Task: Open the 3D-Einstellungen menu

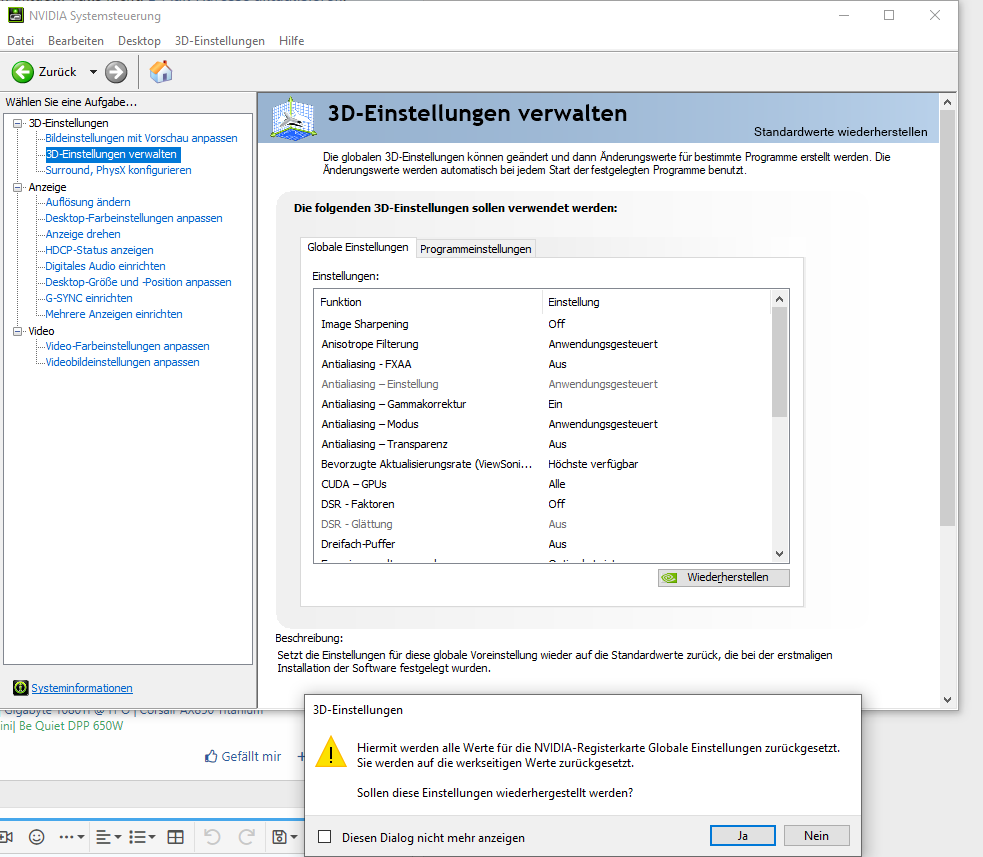Action: pyautogui.click(x=219, y=41)
